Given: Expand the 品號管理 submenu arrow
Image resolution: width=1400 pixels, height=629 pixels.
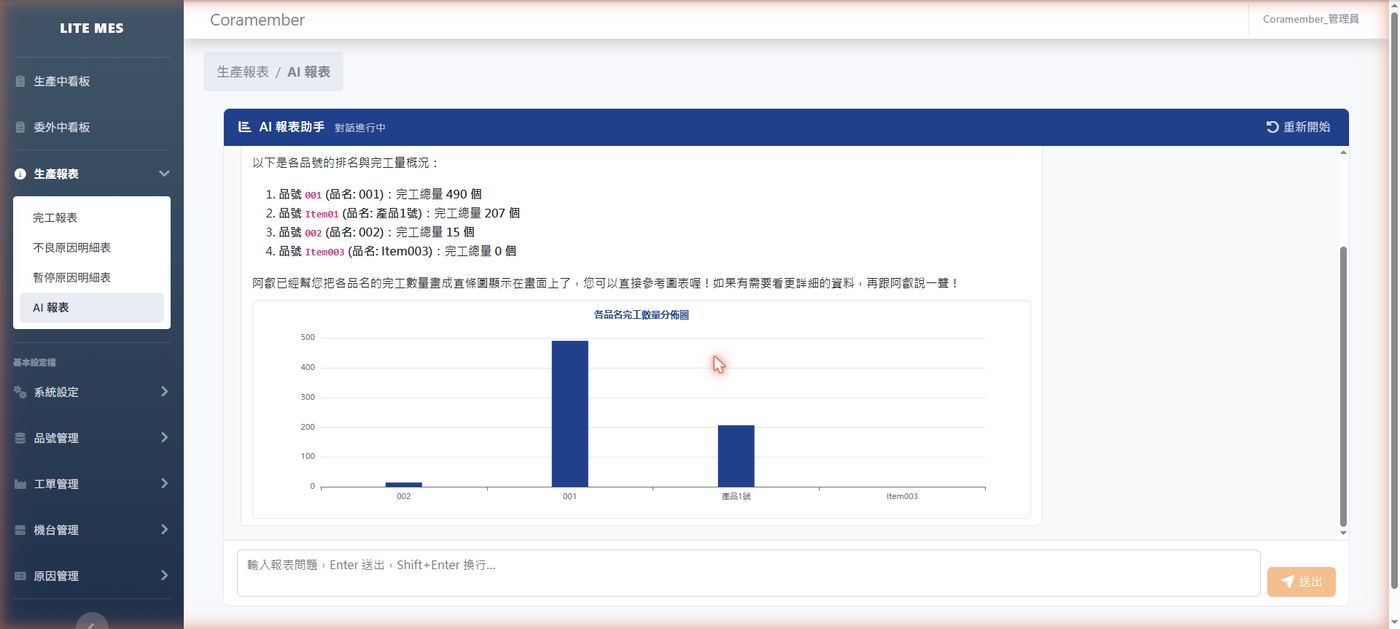Looking at the screenshot, I should (164, 438).
